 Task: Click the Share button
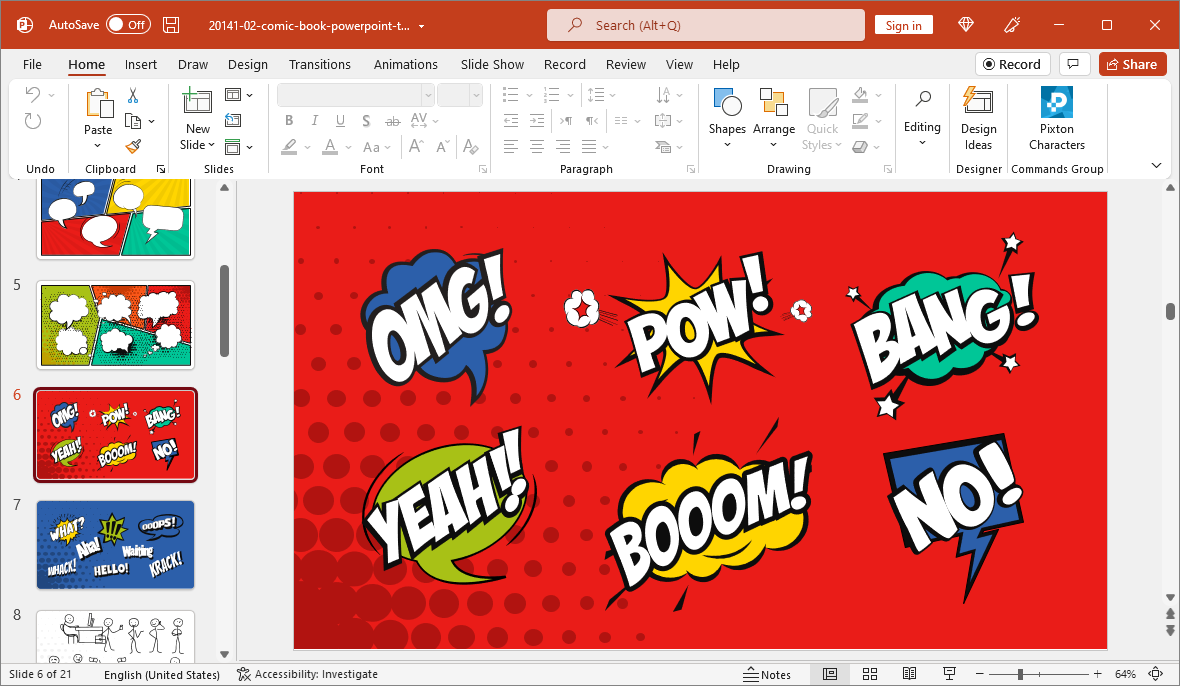[1132, 64]
